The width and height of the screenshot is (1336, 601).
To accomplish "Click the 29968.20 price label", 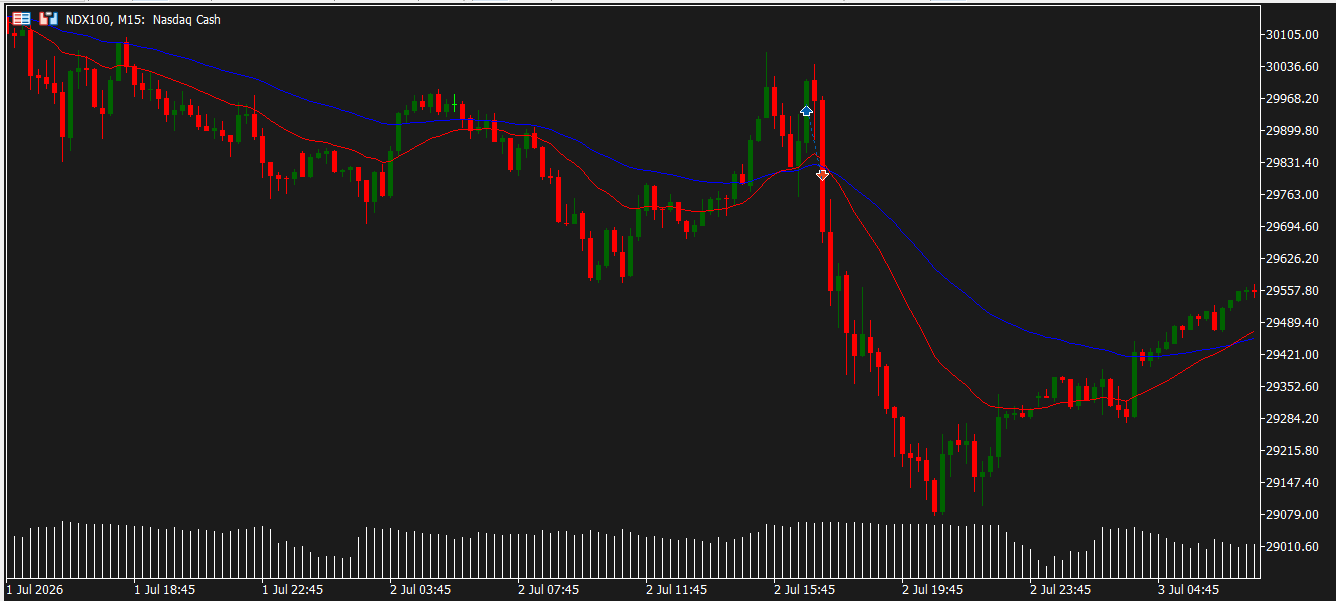I will coord(1293,99).
